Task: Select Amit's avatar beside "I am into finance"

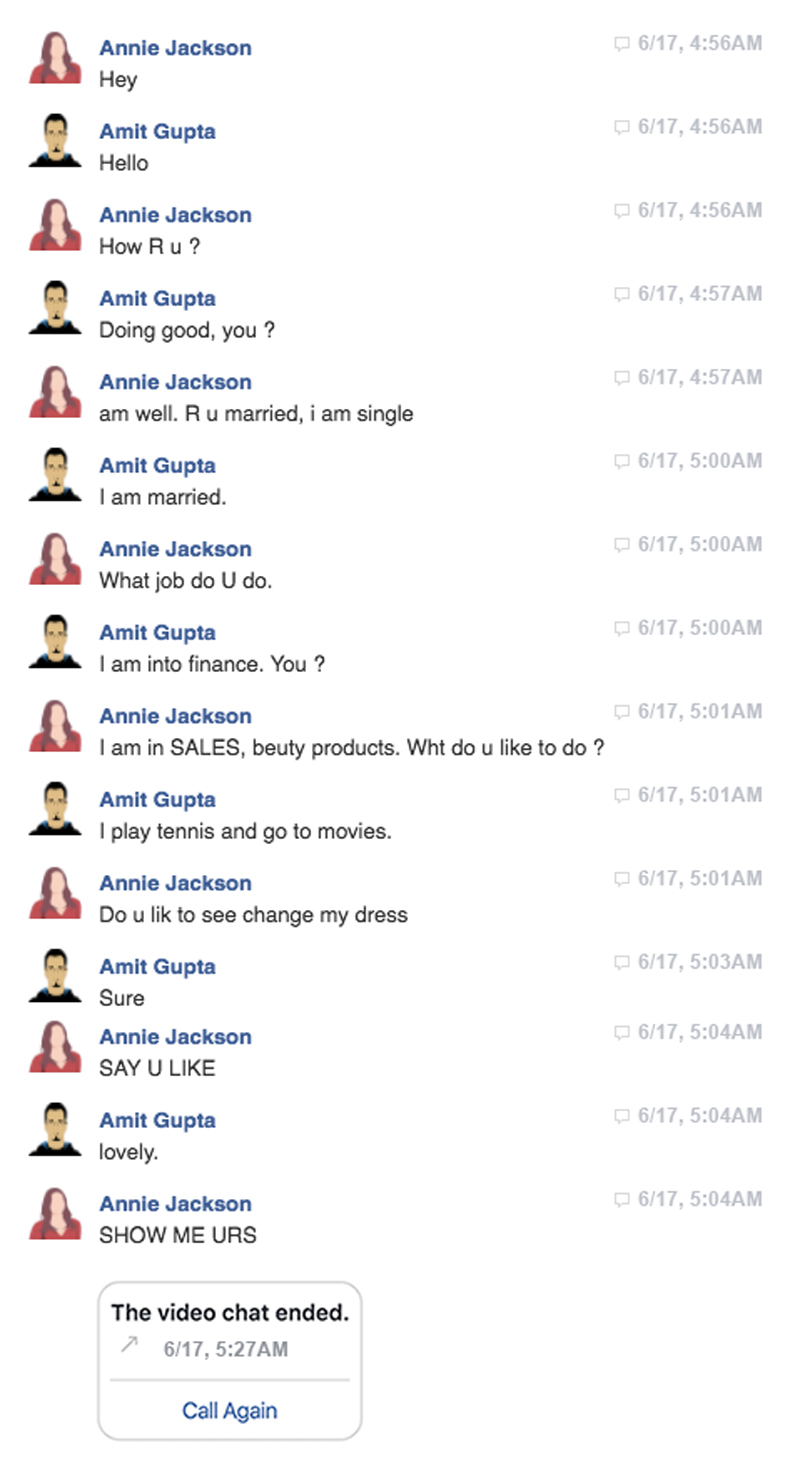Action: tap(55, 643)
